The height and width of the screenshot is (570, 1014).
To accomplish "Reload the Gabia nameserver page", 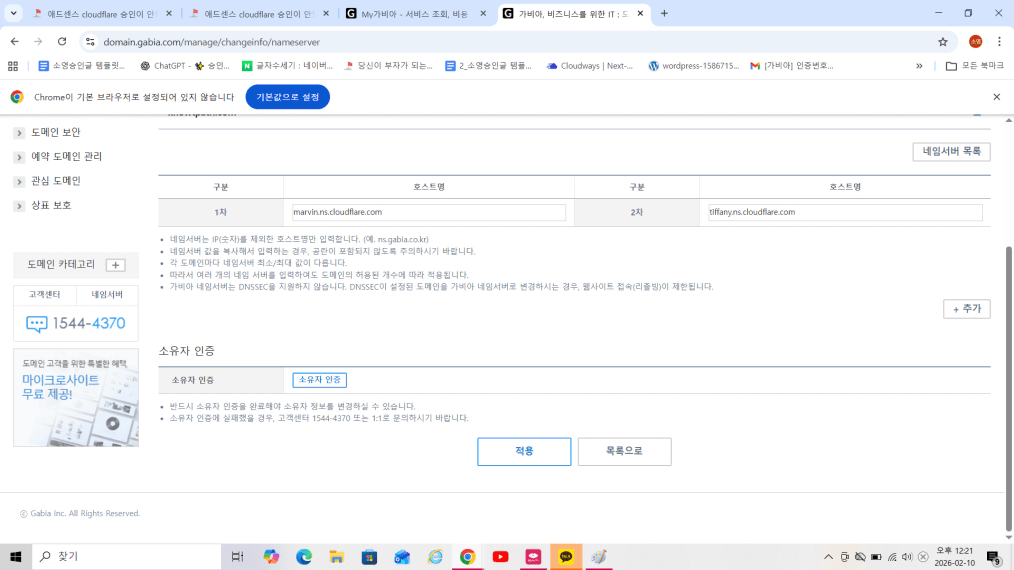I will click(x=62, y=42).
